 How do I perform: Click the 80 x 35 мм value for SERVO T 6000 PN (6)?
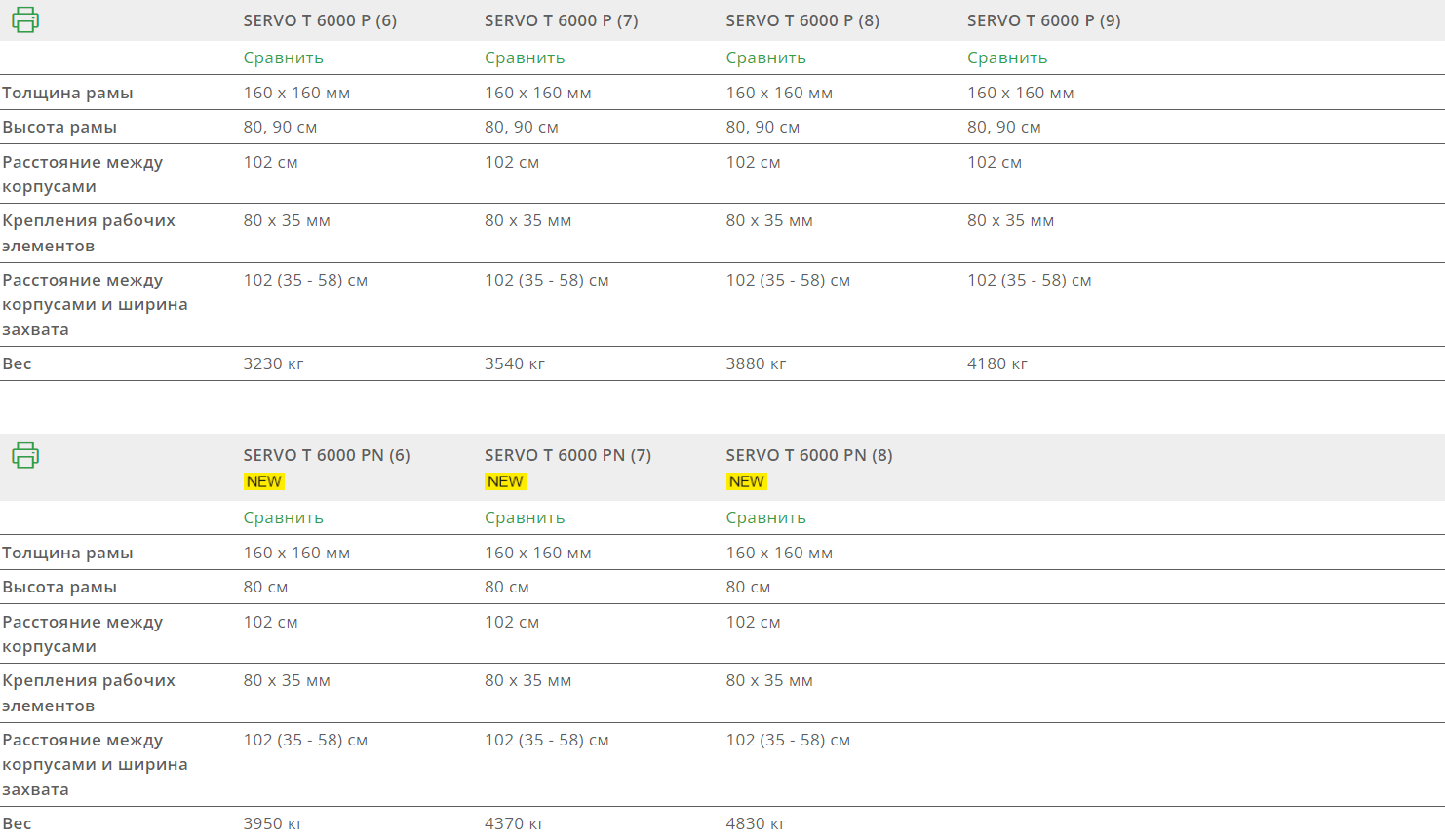click(x=287, y=680)
